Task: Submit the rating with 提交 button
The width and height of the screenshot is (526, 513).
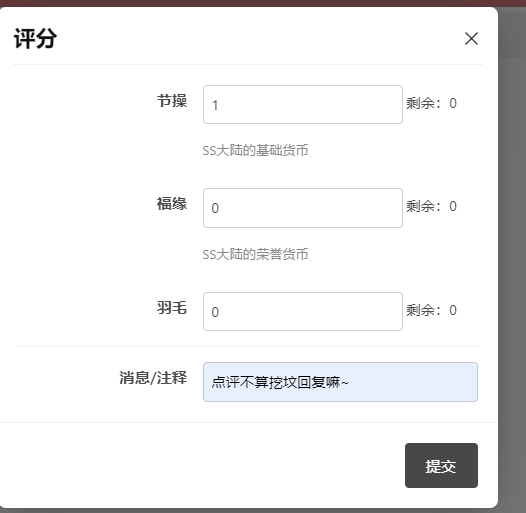Action: 441,465
